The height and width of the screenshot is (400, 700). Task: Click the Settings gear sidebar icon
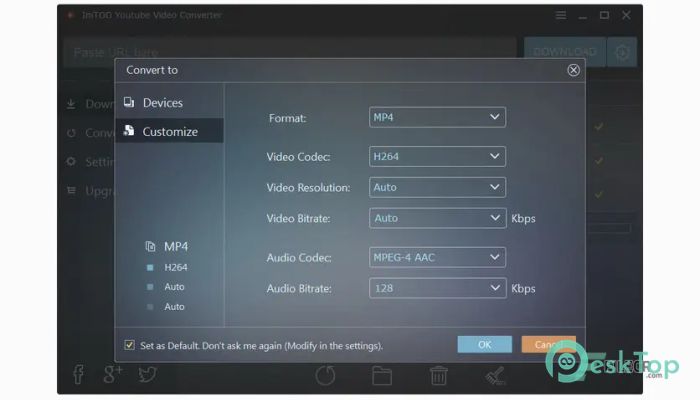pos(71,162)
